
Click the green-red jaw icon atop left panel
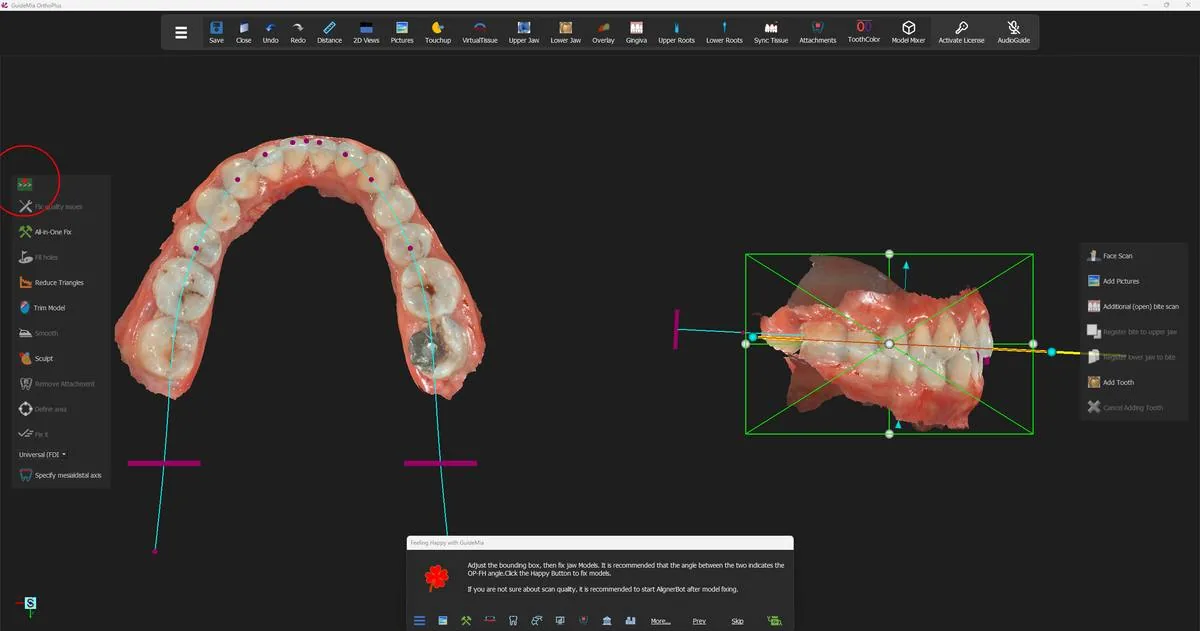(26, 185)
